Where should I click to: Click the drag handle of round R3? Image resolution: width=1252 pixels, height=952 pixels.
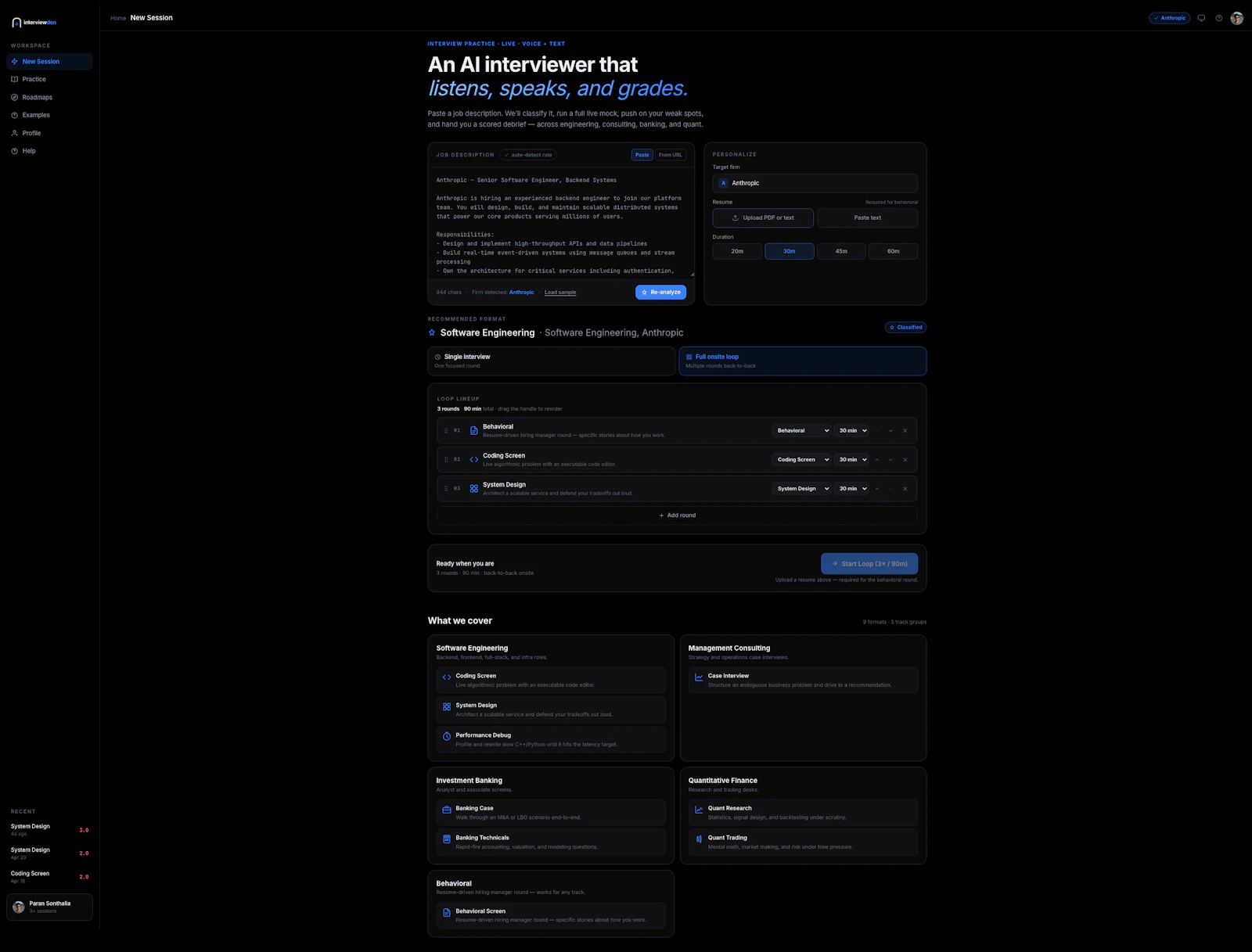click(446, 489)
